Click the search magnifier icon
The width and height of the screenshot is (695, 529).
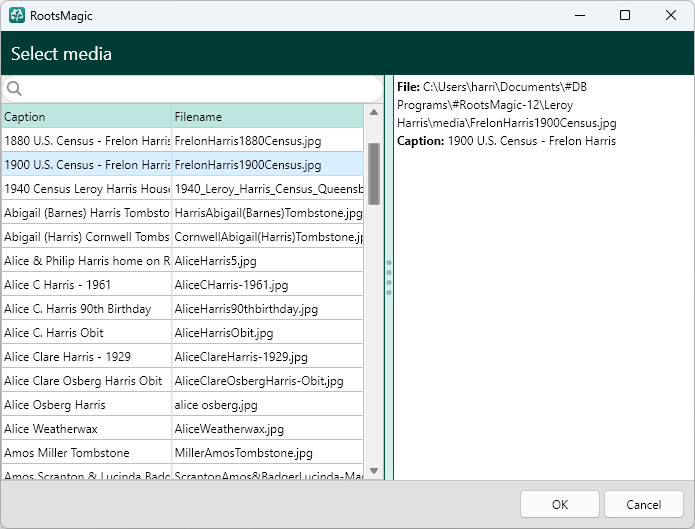coord(14,88)
